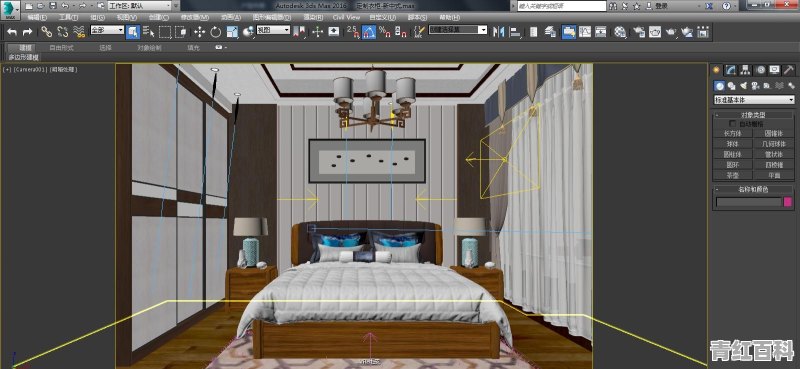Toggle Spinner Snap button
The image size is (800, 369).
tap(401, 32)
